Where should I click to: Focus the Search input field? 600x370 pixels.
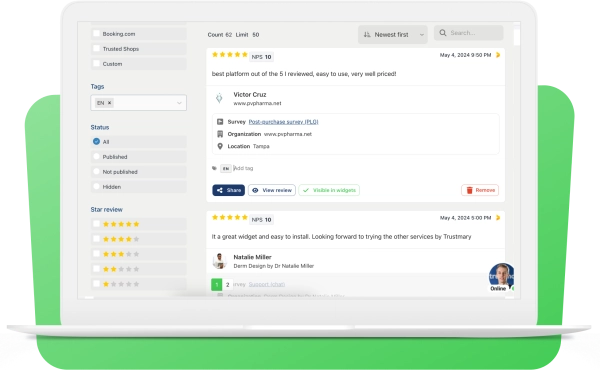point(468,33)
